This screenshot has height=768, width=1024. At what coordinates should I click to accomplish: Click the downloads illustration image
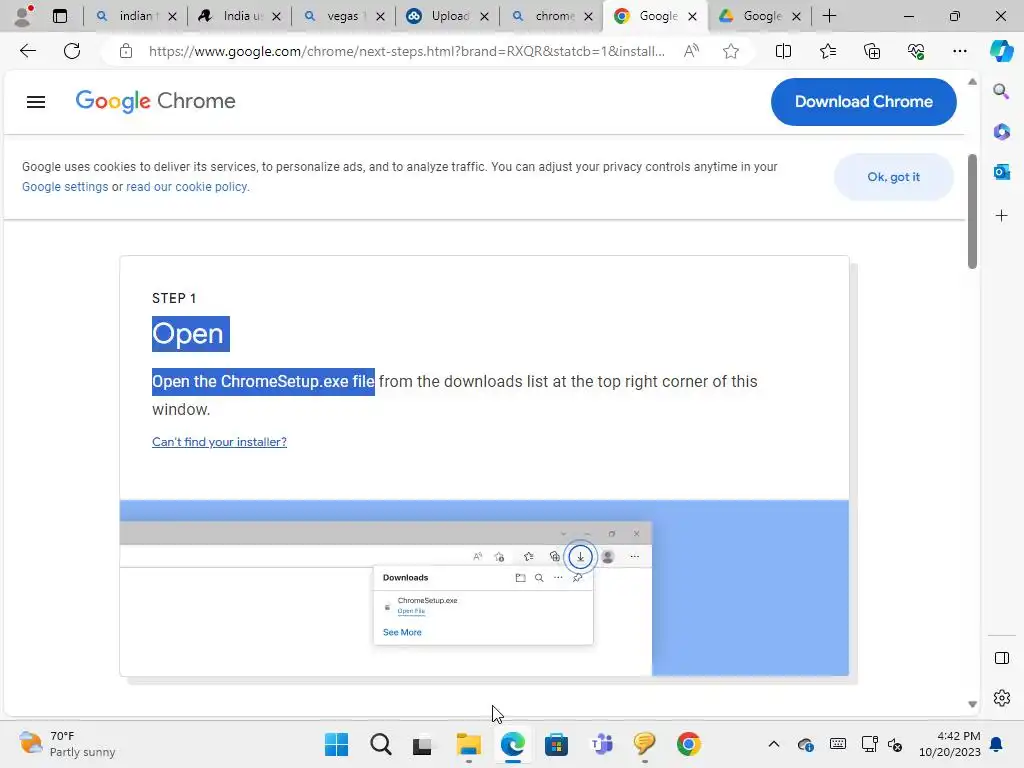coord(485,588)
